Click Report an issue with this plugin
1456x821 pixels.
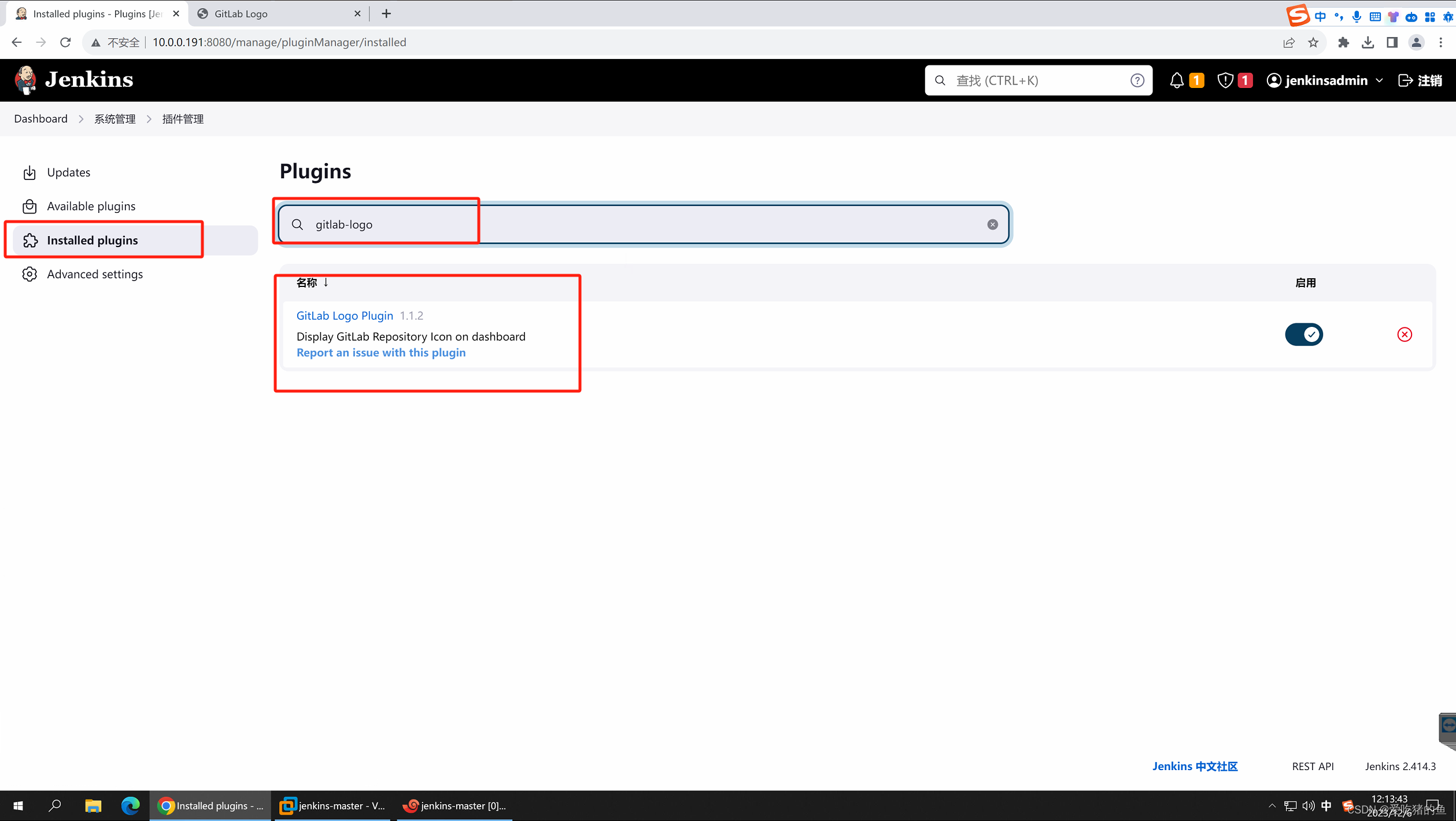(x=381, y=352)
